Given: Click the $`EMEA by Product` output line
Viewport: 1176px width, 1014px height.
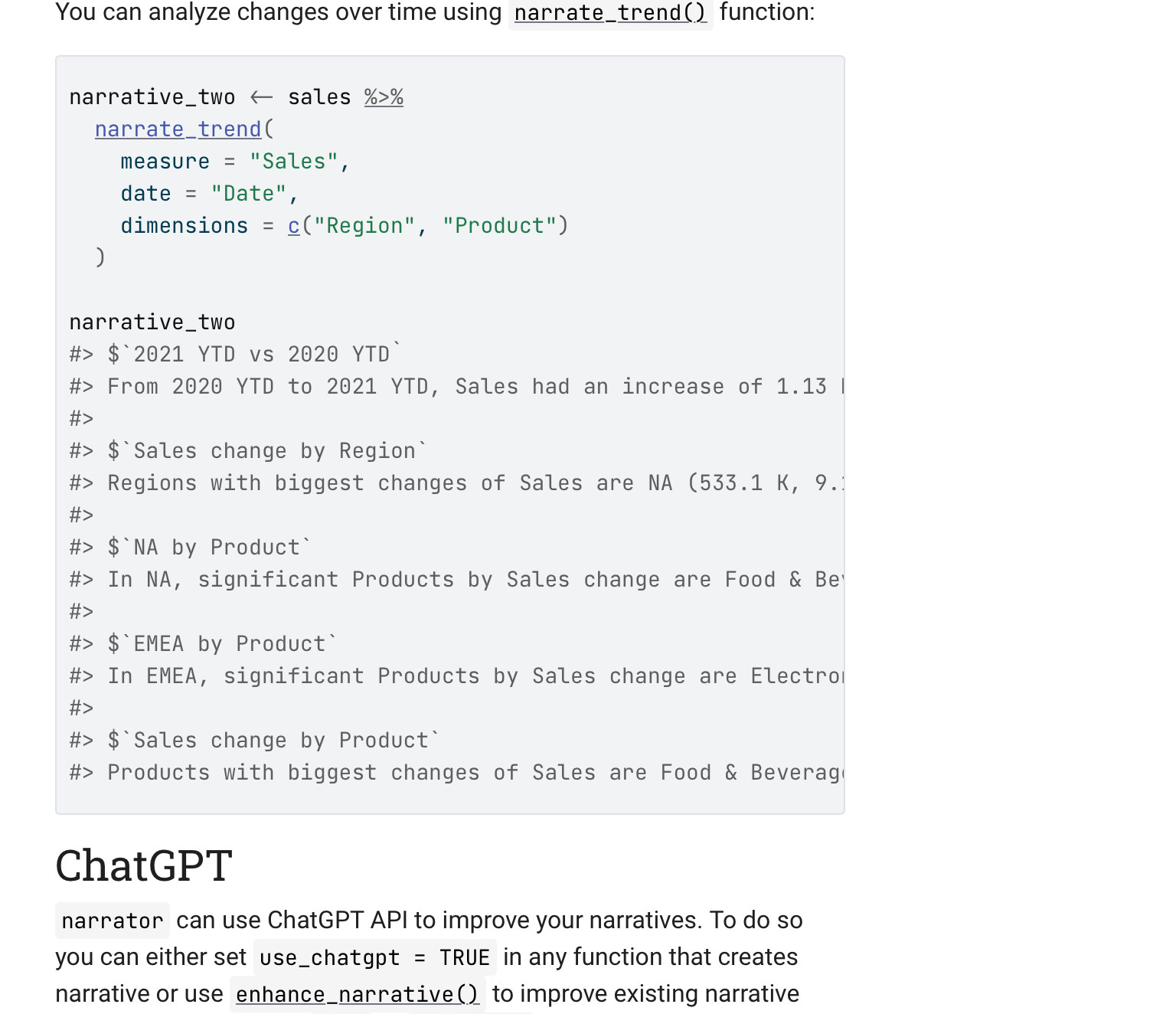Looking at the screenshot, I should (222, 644).
